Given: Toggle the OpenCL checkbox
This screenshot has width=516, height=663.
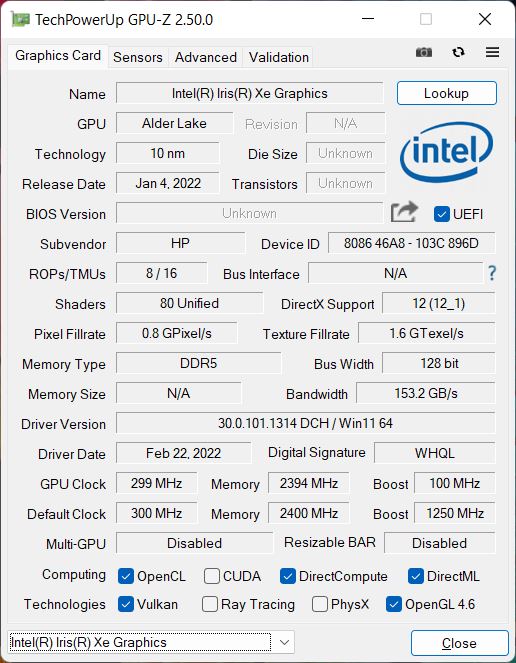Looking at the screenshot, I should tap(126, 576).
